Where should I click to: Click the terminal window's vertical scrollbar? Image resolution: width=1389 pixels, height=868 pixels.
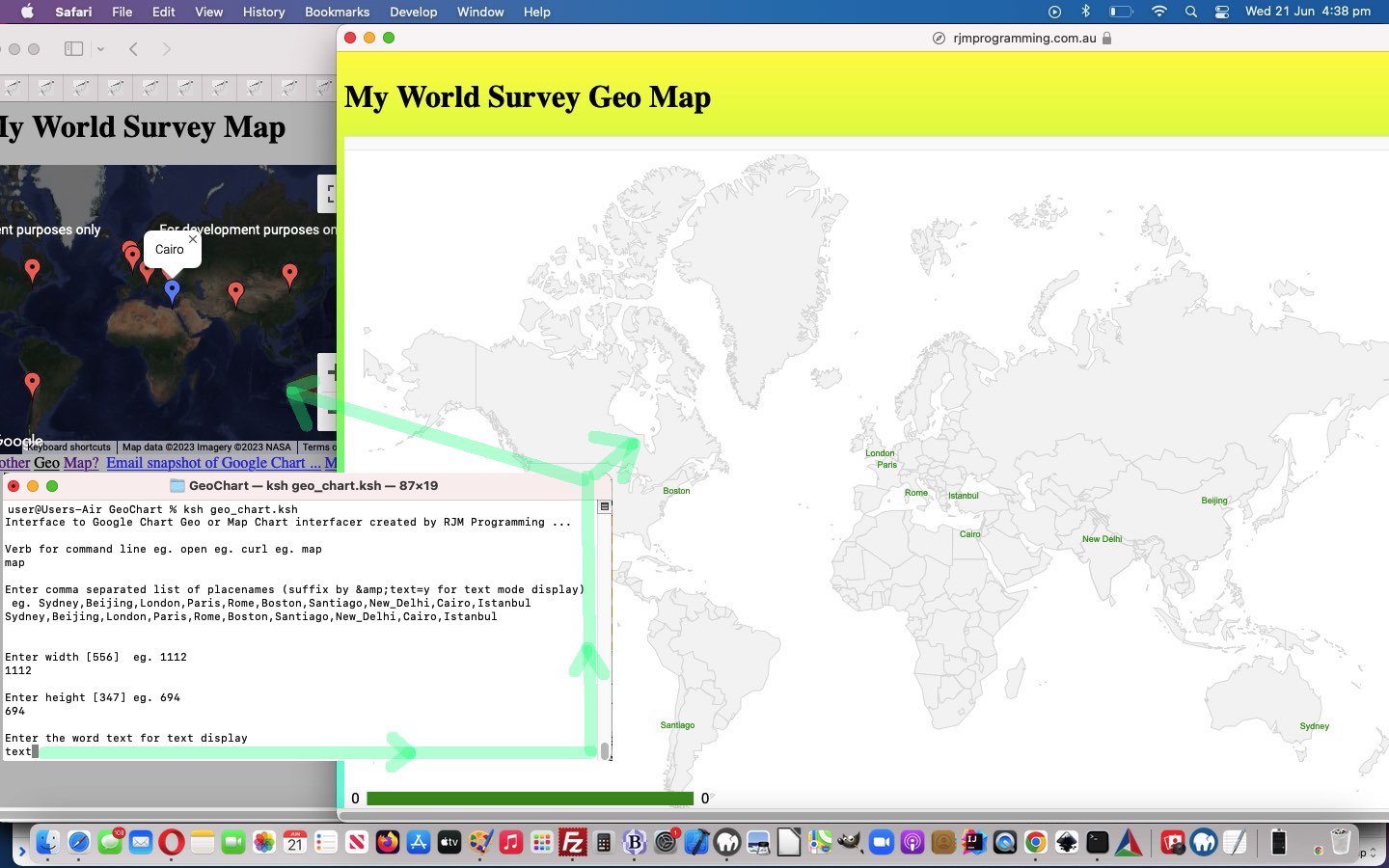click(x=605, y=749)
